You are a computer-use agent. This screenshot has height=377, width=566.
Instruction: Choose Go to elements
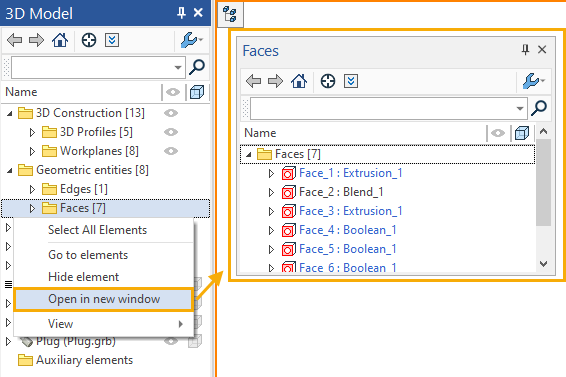[x=88, y=255]
